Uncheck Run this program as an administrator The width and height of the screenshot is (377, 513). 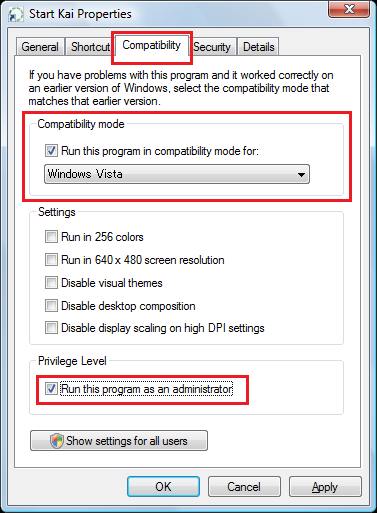pyautogui.click(x=51, y=389)
